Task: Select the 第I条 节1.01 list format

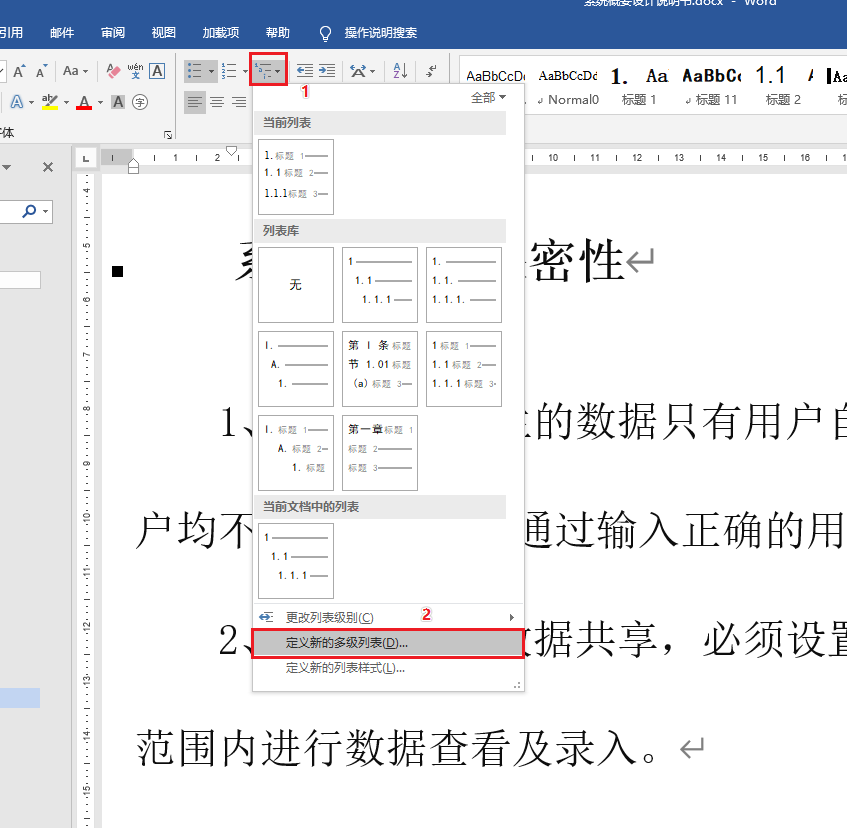Action: [380, 369]
